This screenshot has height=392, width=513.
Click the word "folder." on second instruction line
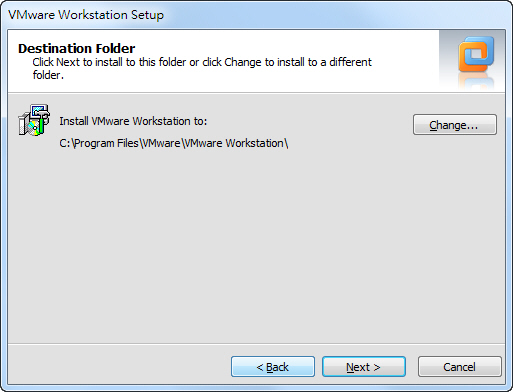point(48,75)
